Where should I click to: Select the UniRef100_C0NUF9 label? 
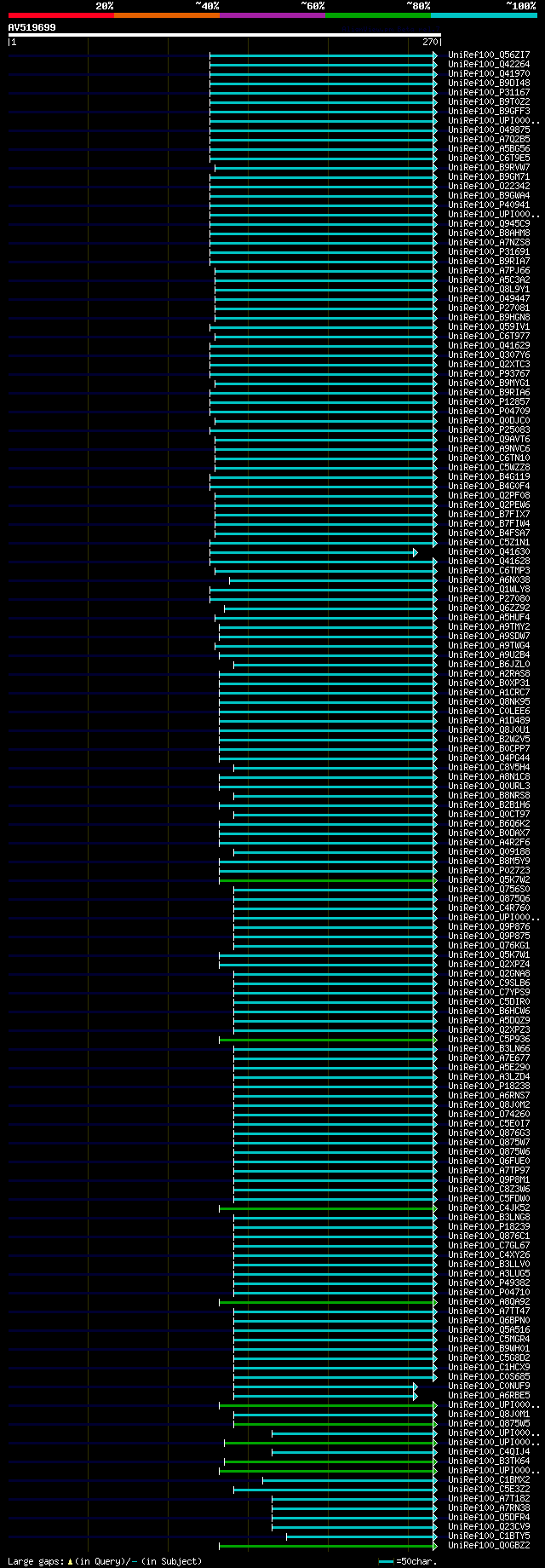click(489, 1386)
